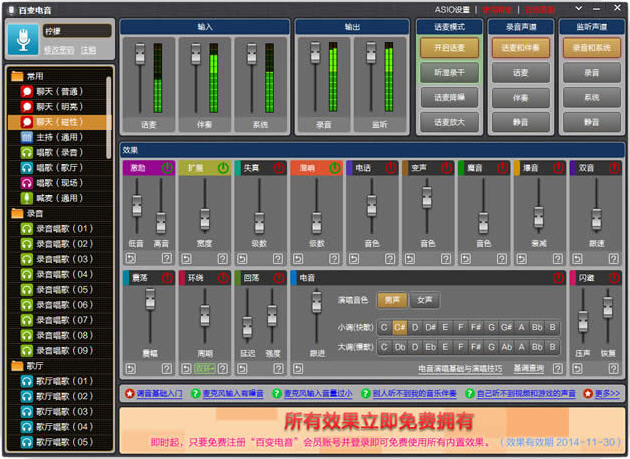
Task: Reset the 变声 effect with its reset icon
Action: (408, 258)
